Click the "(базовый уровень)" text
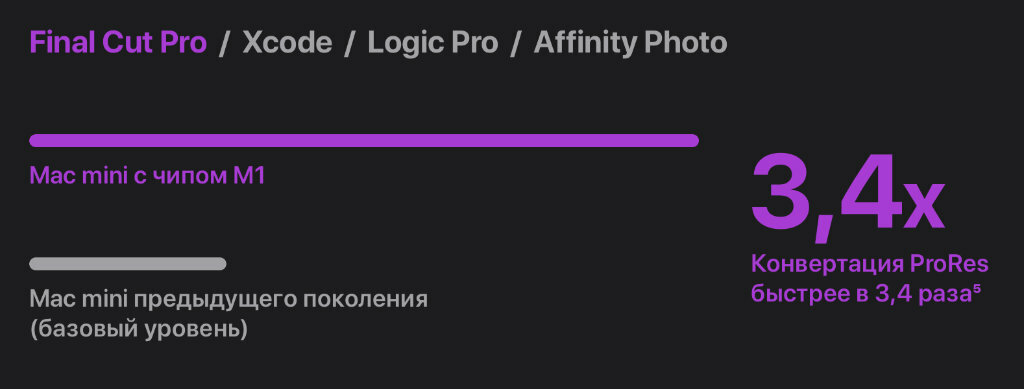Screen dimensions: 1024x389 pyautogui.click(x=138, y=329)
